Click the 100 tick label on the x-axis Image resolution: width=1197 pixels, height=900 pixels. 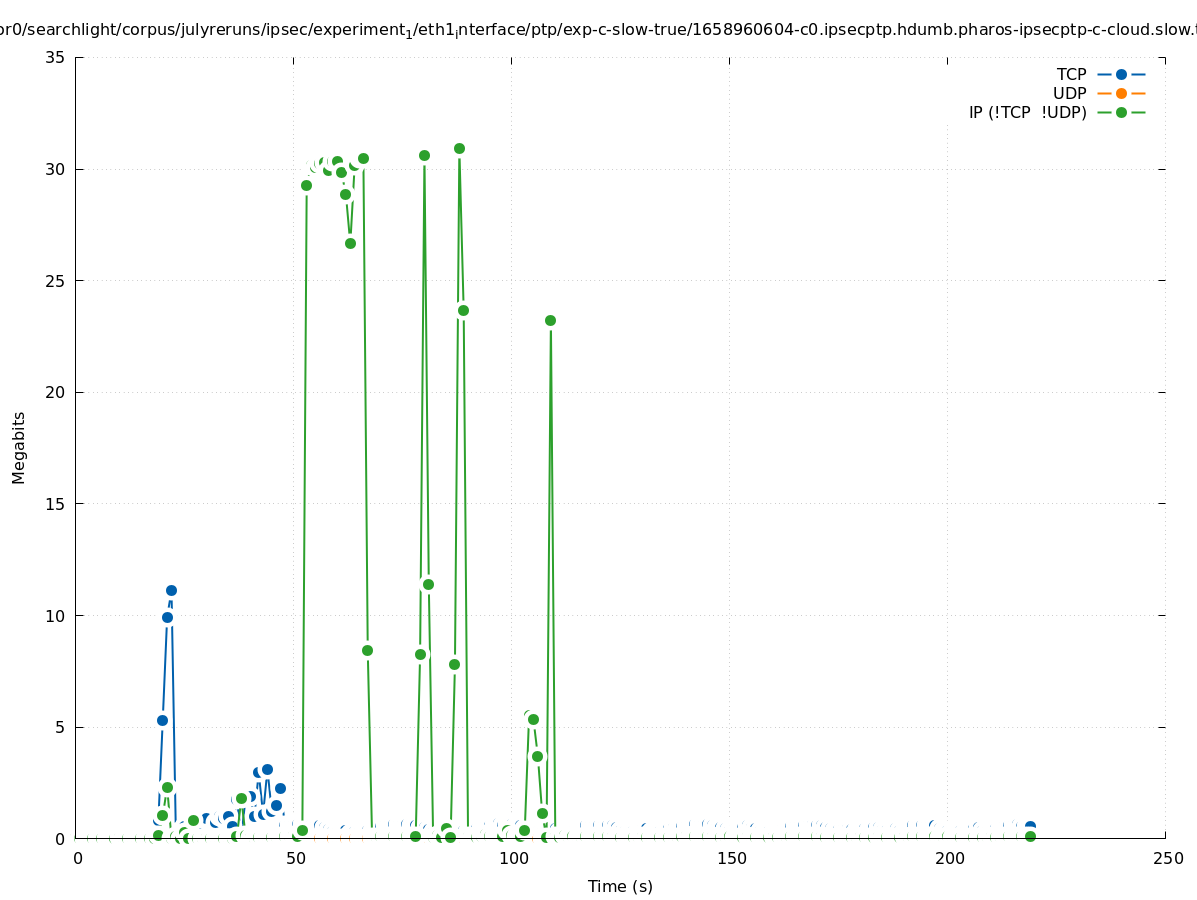tap(513, 858)
